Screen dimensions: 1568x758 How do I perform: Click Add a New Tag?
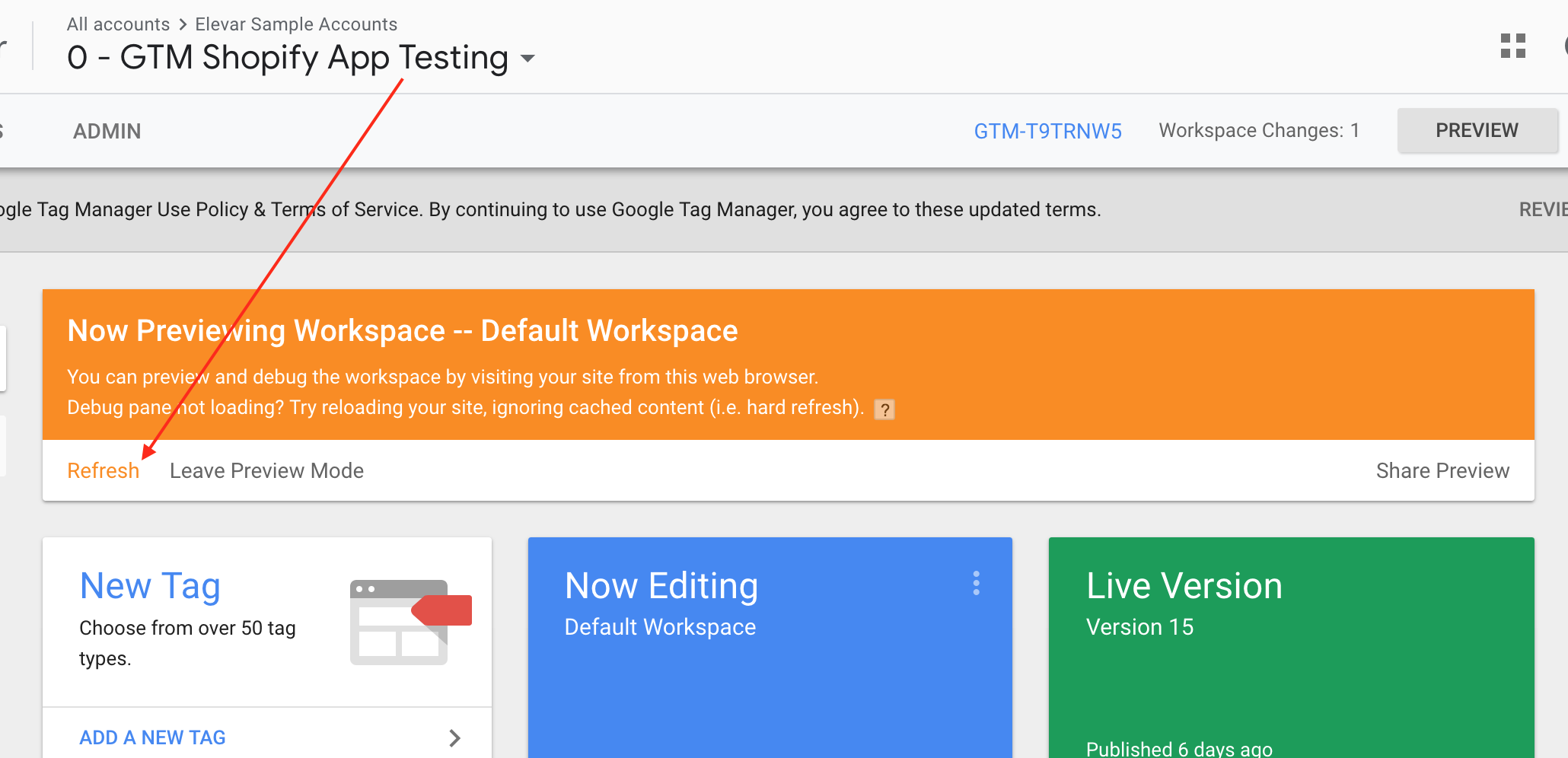152,737
